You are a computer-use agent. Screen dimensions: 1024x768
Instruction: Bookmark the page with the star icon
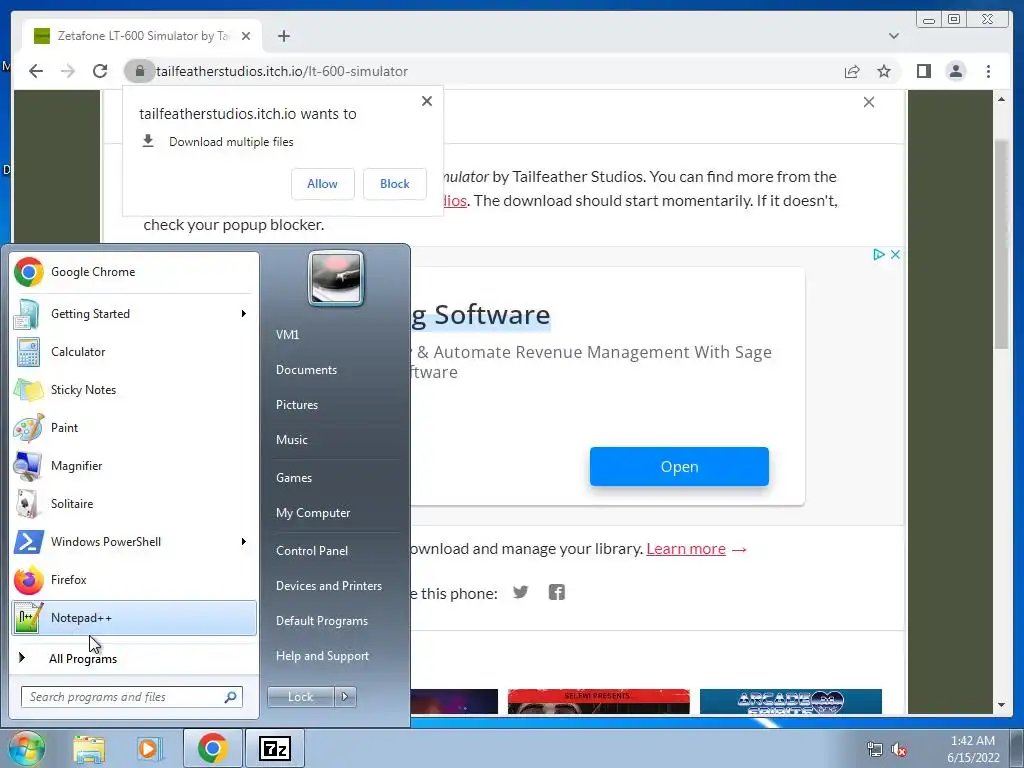tap(884, 71)
